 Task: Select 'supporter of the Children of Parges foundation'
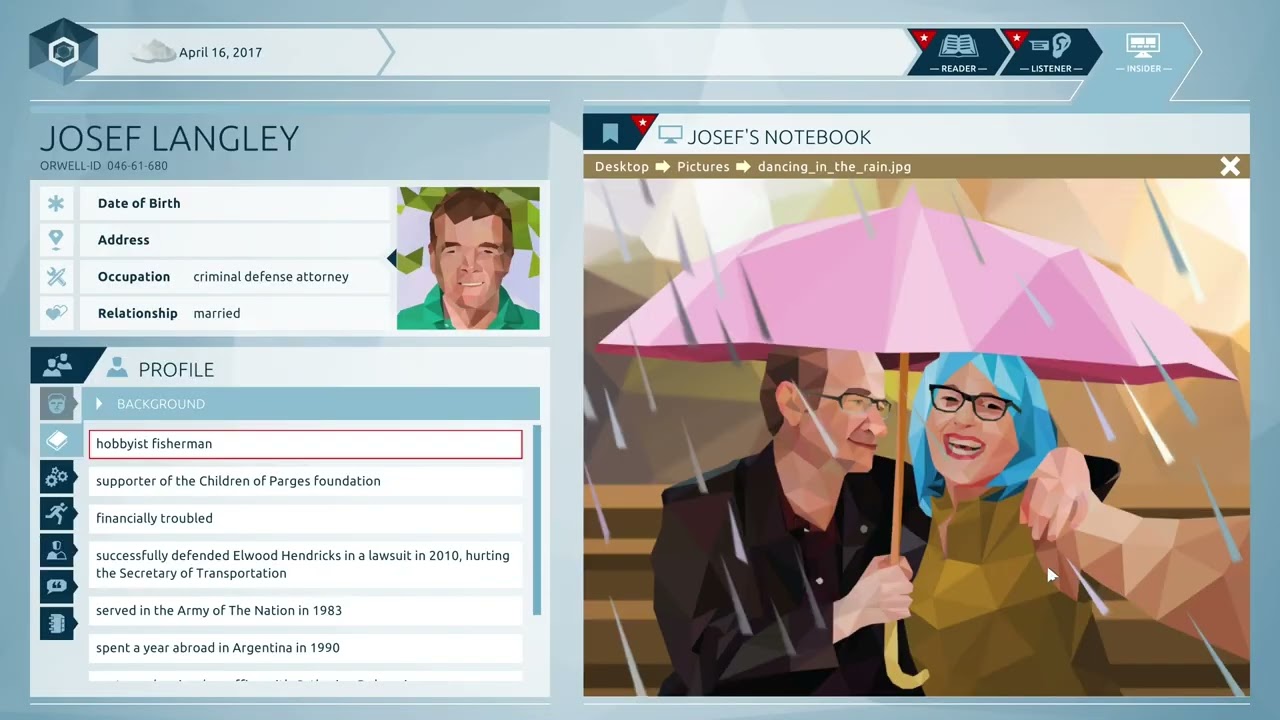tap(306, 481)
